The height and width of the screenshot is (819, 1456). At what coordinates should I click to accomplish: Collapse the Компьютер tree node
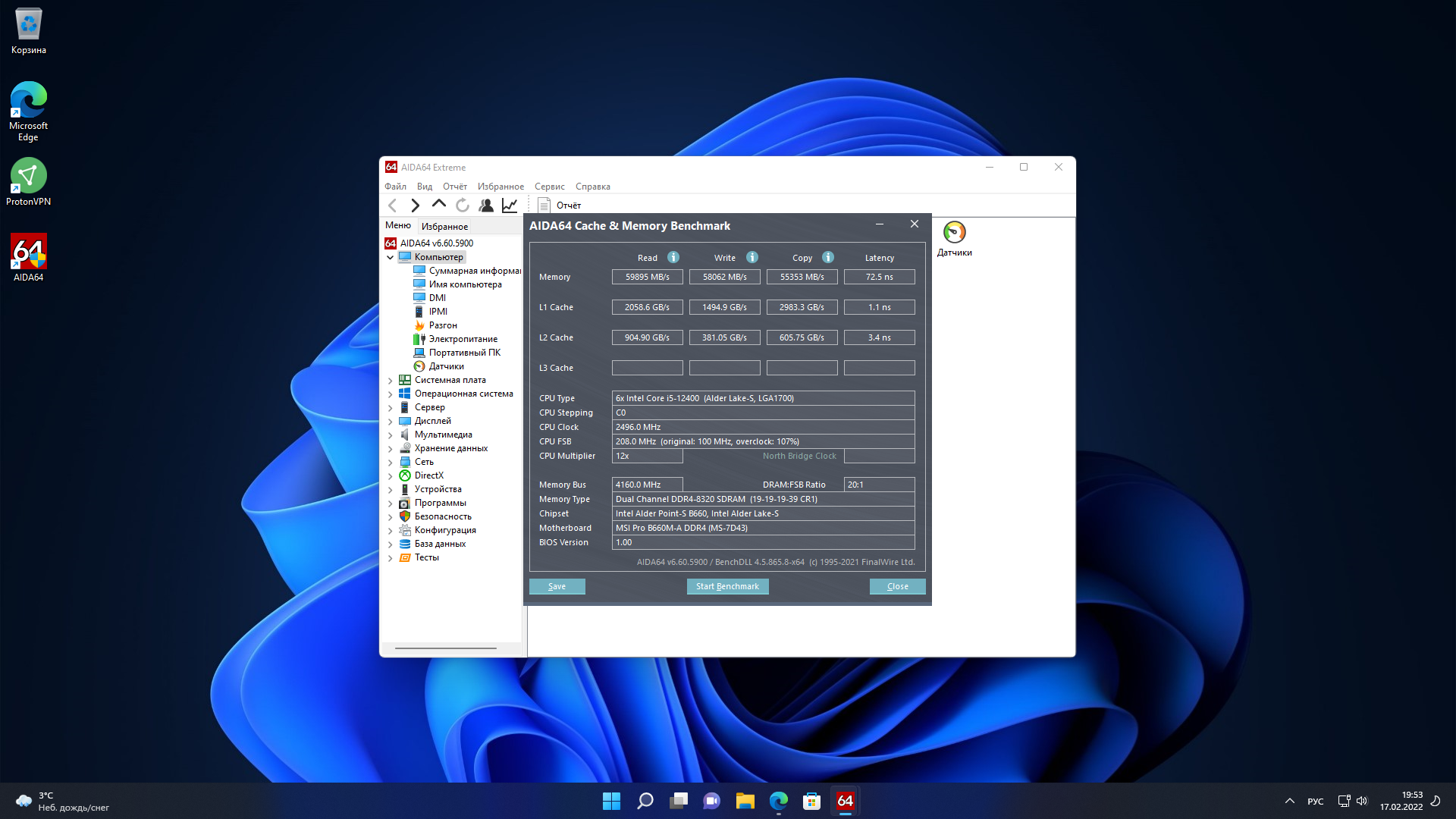tap(391, 257)
